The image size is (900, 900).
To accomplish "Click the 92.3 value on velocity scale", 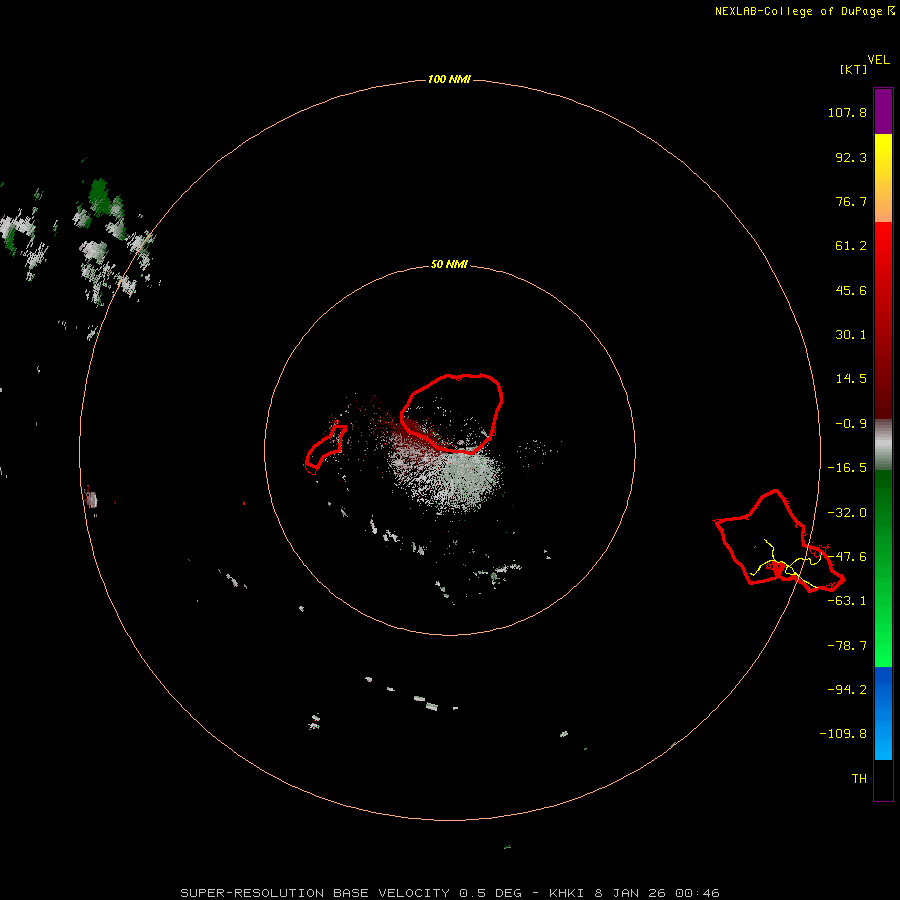I will (851, 157).
